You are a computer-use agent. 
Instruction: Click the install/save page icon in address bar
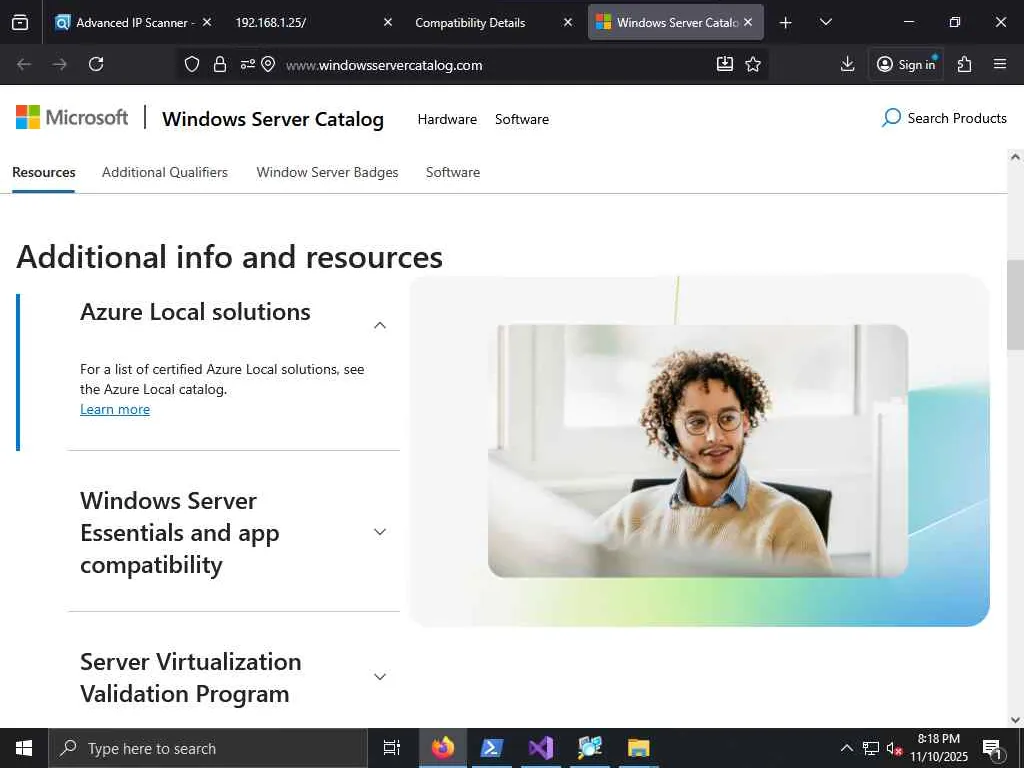[x=725, y=64]
